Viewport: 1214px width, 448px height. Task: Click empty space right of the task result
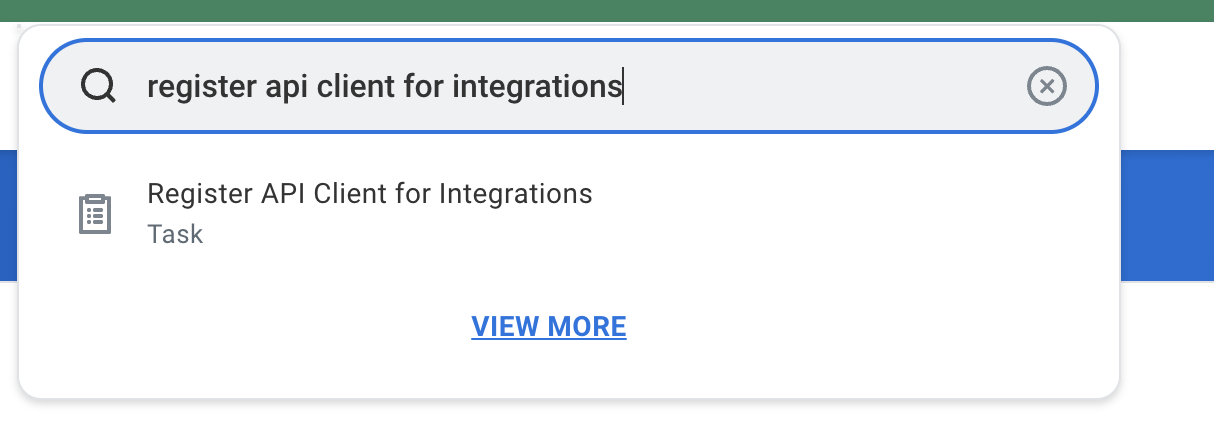[850, 213]
